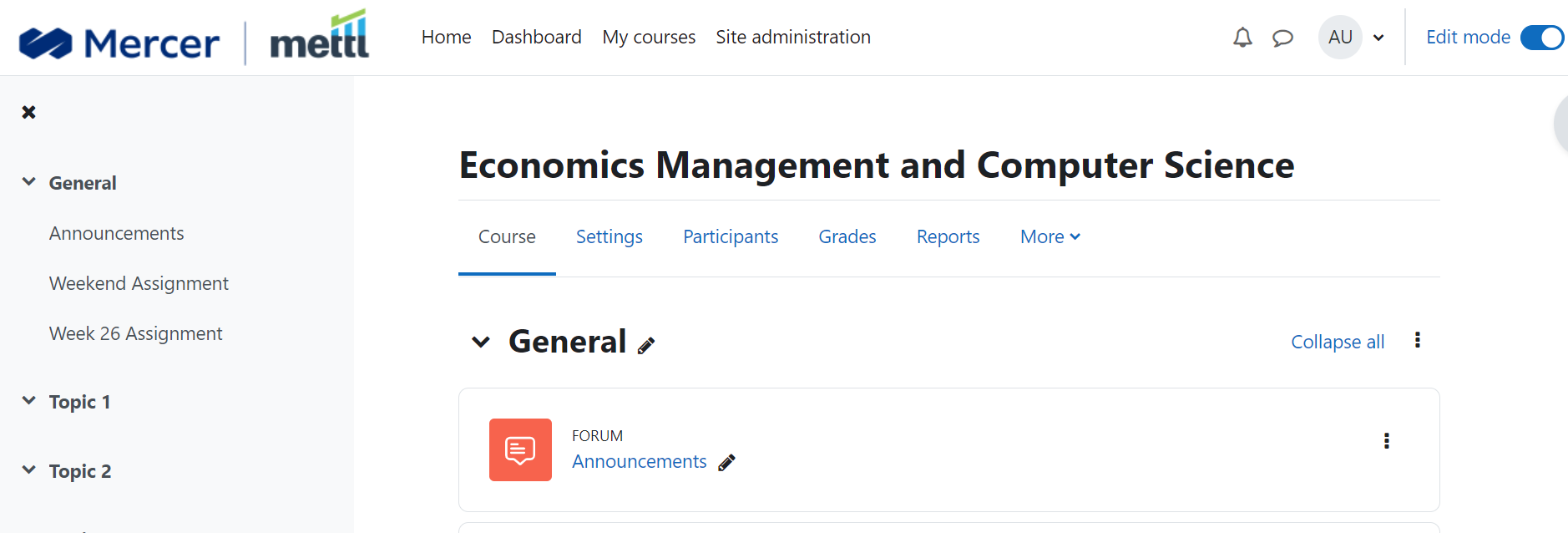
Task: Click the red forum activity icon
Action: point(520,449)
